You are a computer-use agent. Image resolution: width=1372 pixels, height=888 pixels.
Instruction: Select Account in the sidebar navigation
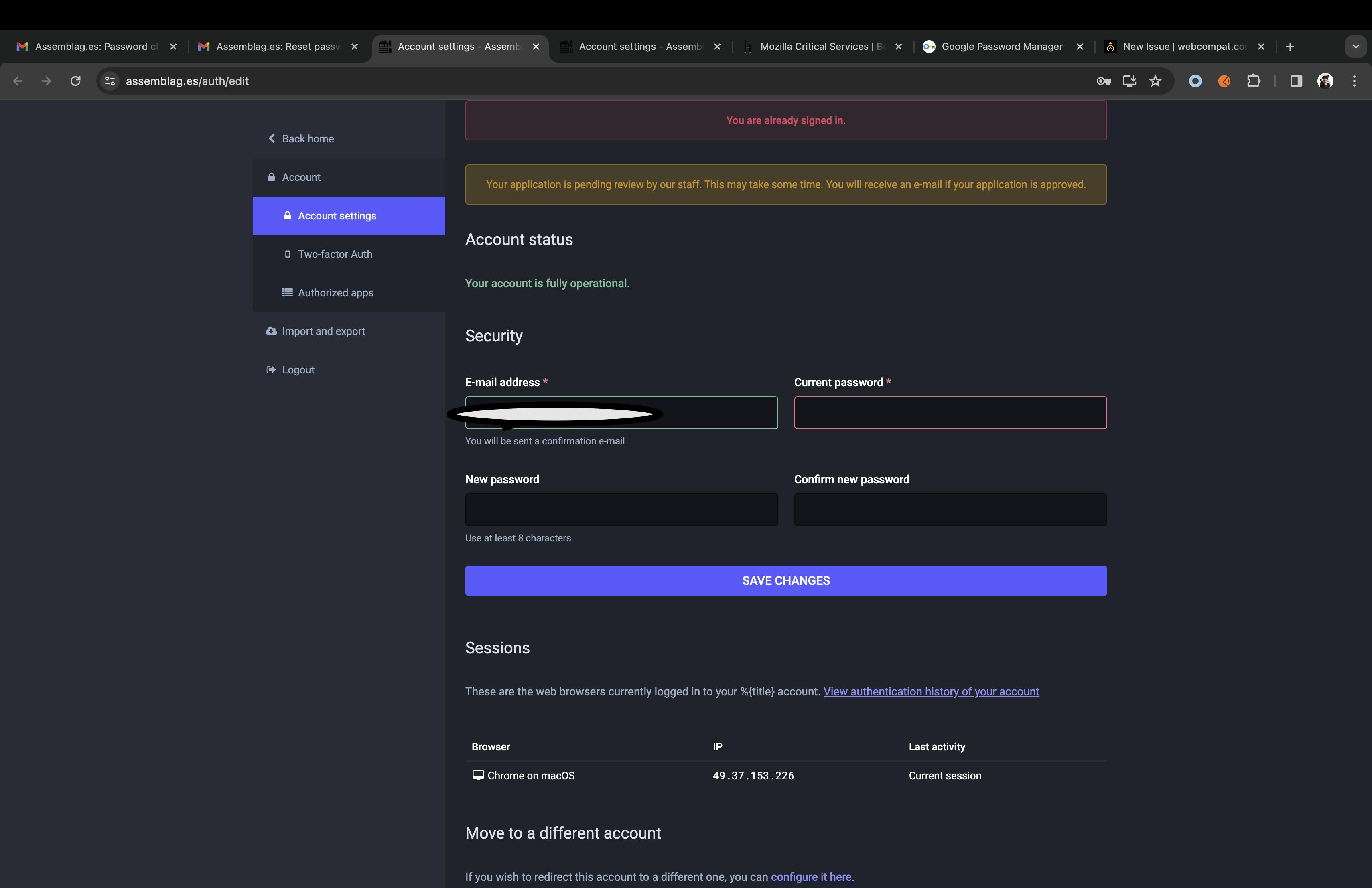tap(300, 177)
